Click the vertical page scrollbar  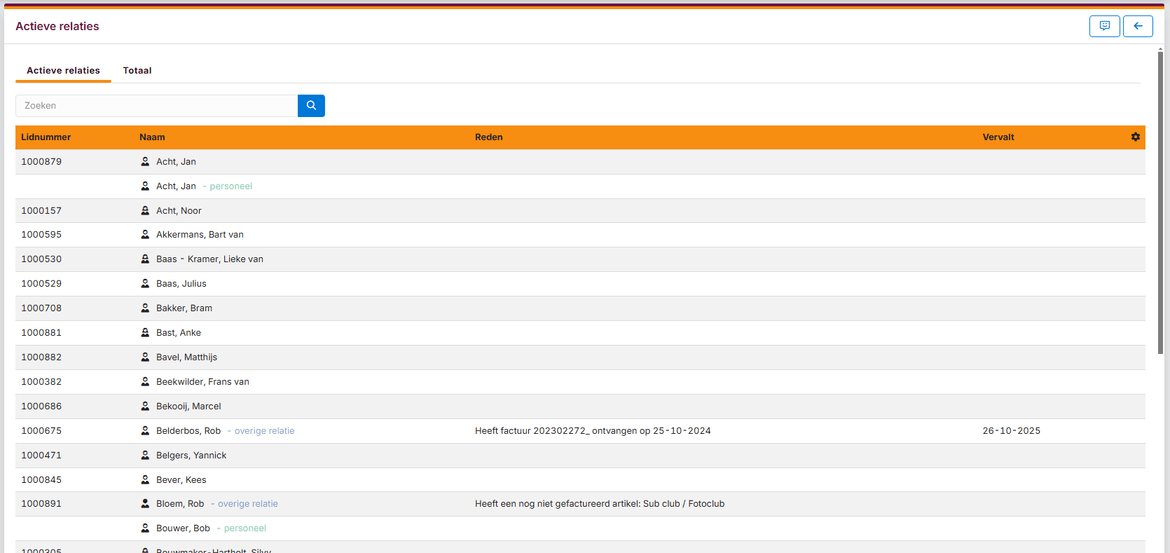tap(1160, 200)
